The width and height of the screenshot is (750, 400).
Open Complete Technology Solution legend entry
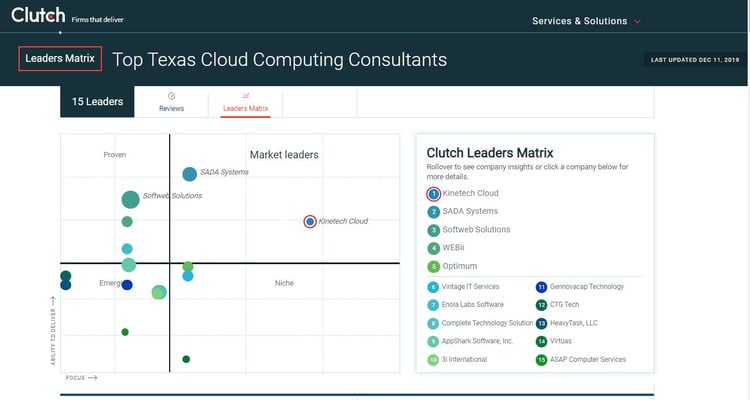click(487, 323)
